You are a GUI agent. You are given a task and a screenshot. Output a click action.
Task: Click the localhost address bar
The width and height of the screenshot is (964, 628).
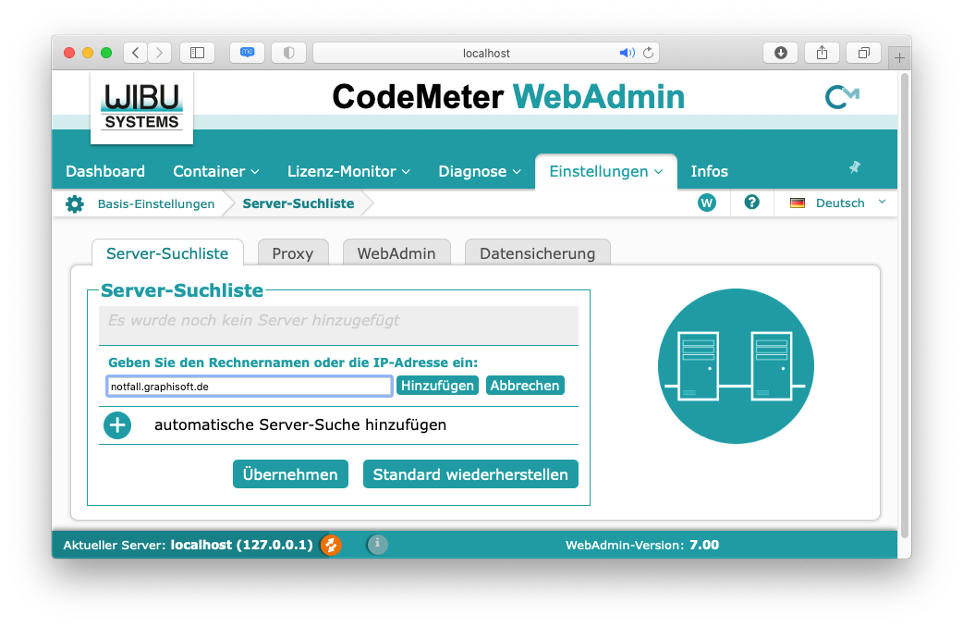pos(486,53)
